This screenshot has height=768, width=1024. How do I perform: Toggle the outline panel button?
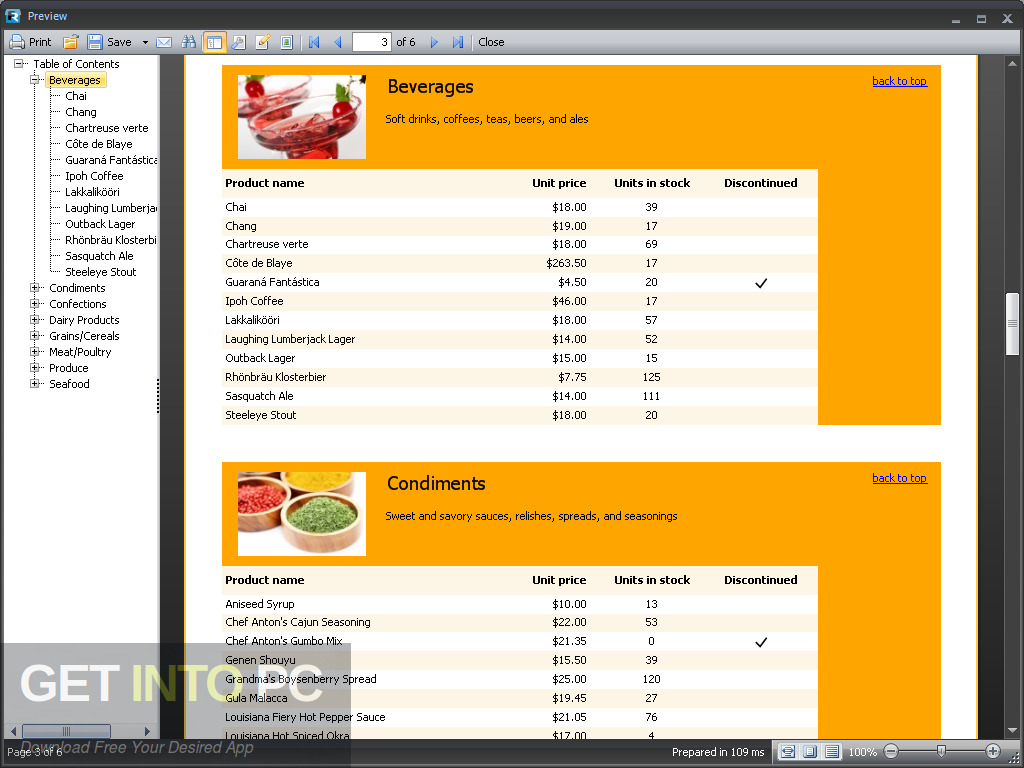coord(214,42)
